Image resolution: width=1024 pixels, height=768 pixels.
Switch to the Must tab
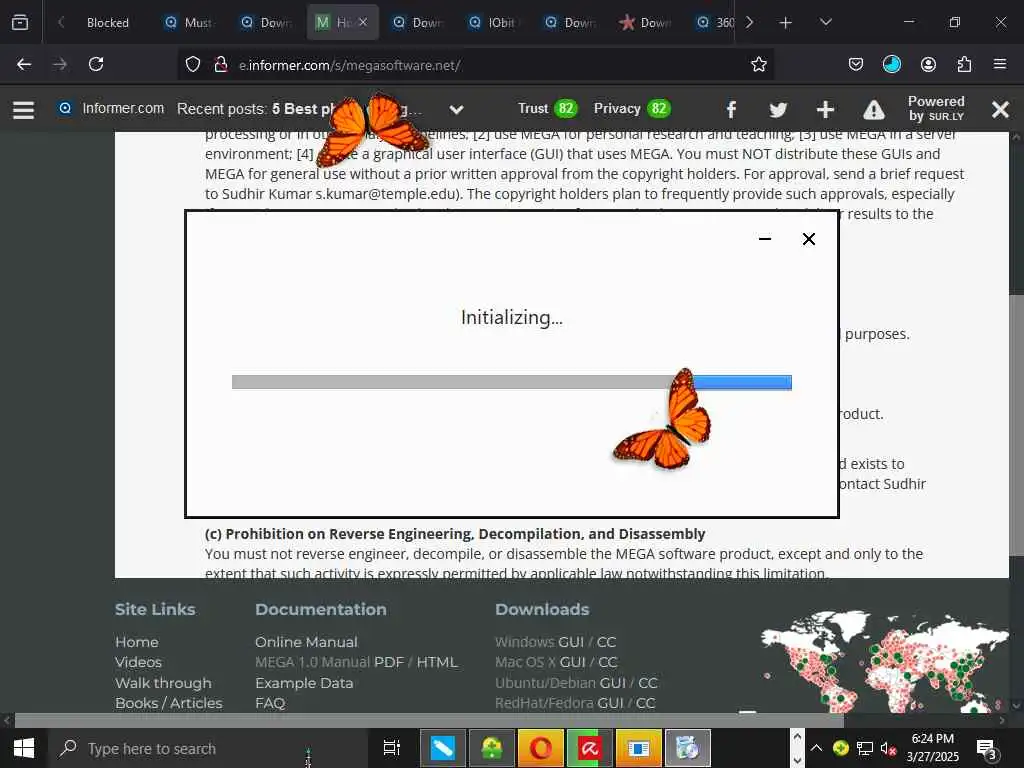click(190, 23)
